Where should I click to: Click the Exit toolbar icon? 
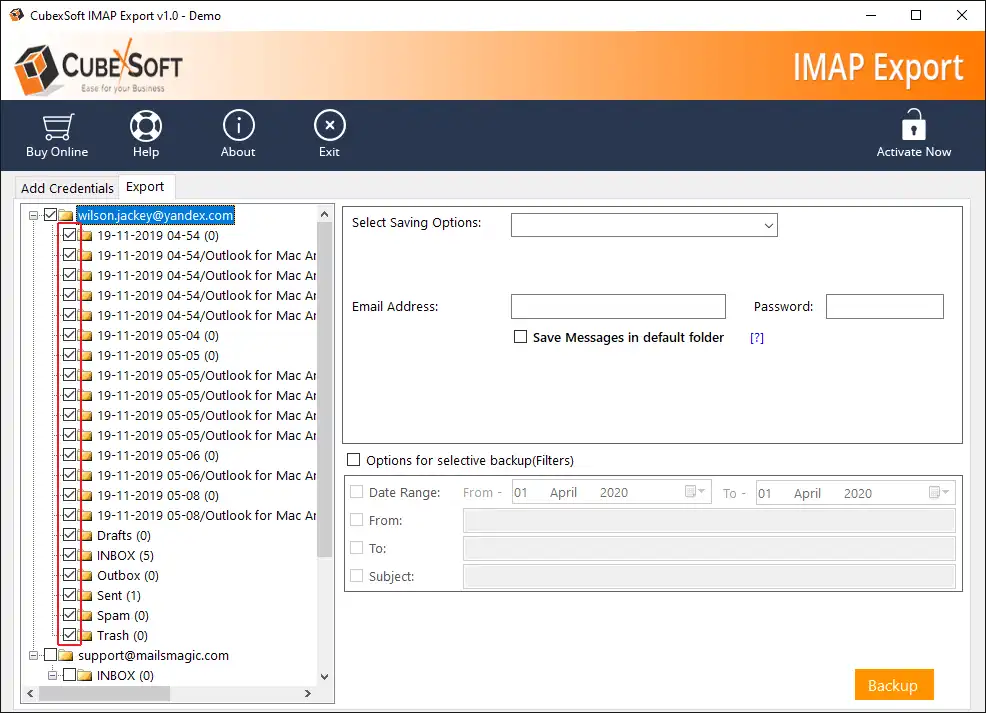click(329, 127)
